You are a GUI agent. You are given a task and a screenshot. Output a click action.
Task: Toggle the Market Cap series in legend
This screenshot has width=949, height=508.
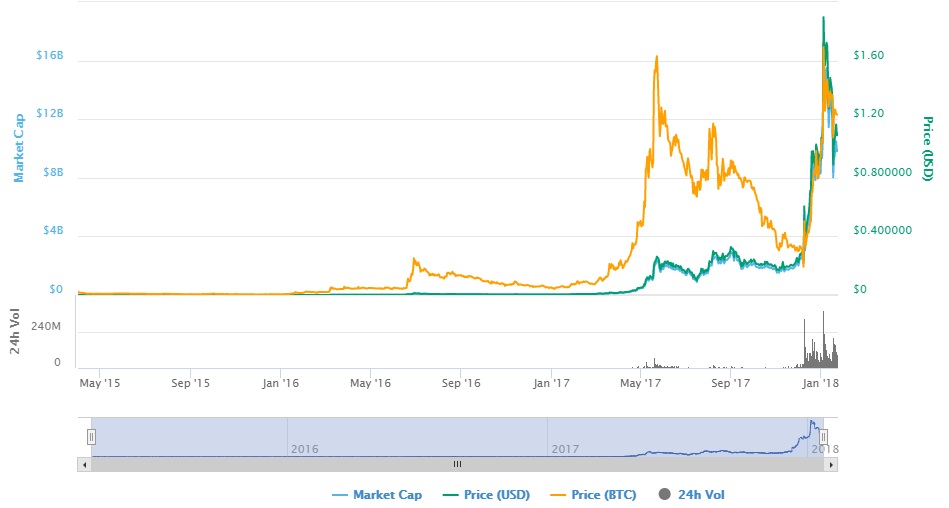click(387, 495)
